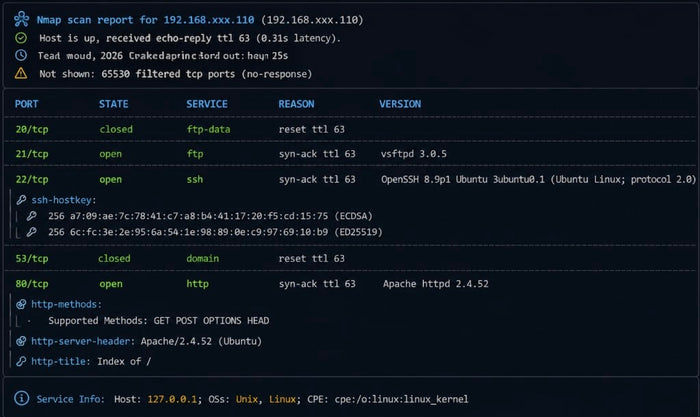This screenshot has width=700, height=417.
Task: Click the 127.0.0.1 host value
Action: tap(173, 399)
